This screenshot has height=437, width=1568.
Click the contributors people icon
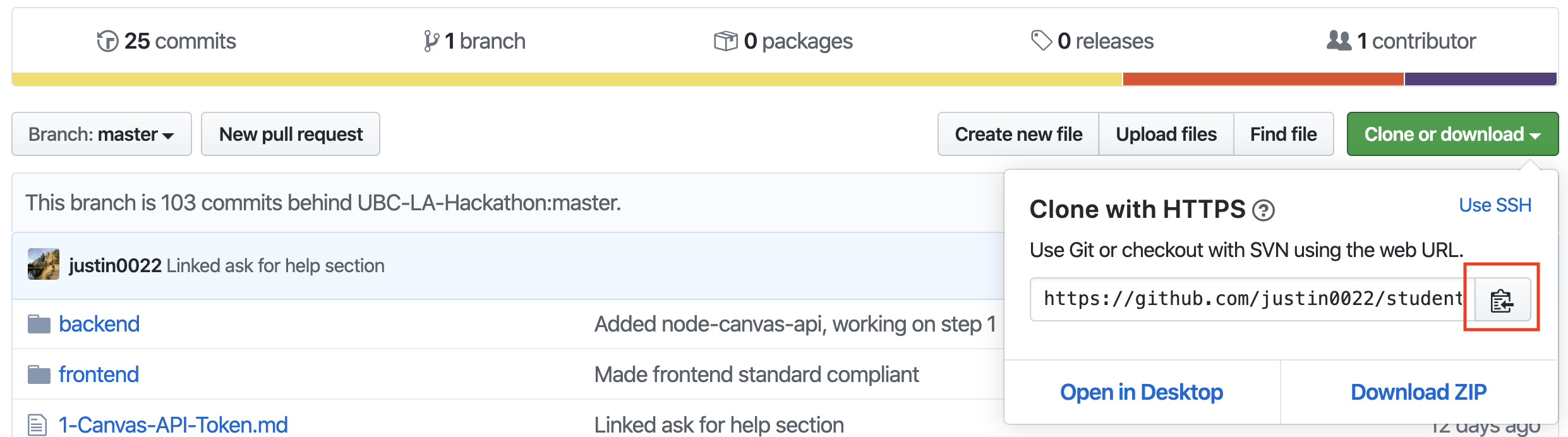coord(1339,41)
